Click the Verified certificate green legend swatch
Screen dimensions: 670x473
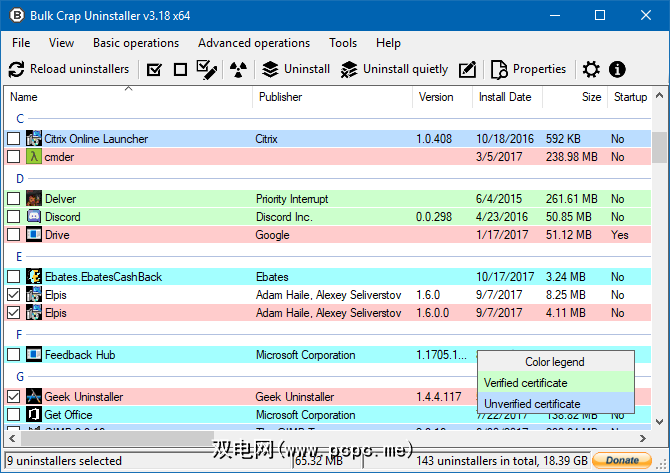point(555,383)
